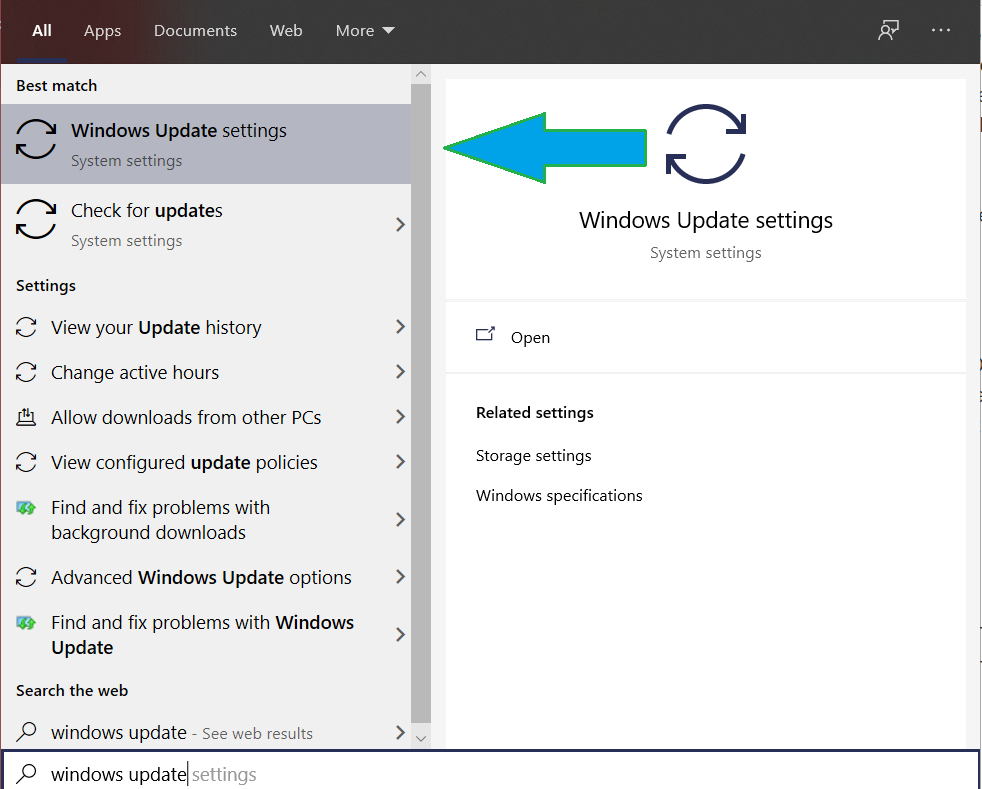Click the sync icon beside Check for updates
Viewport: 982px width, 789px height.
coord(36,219)
